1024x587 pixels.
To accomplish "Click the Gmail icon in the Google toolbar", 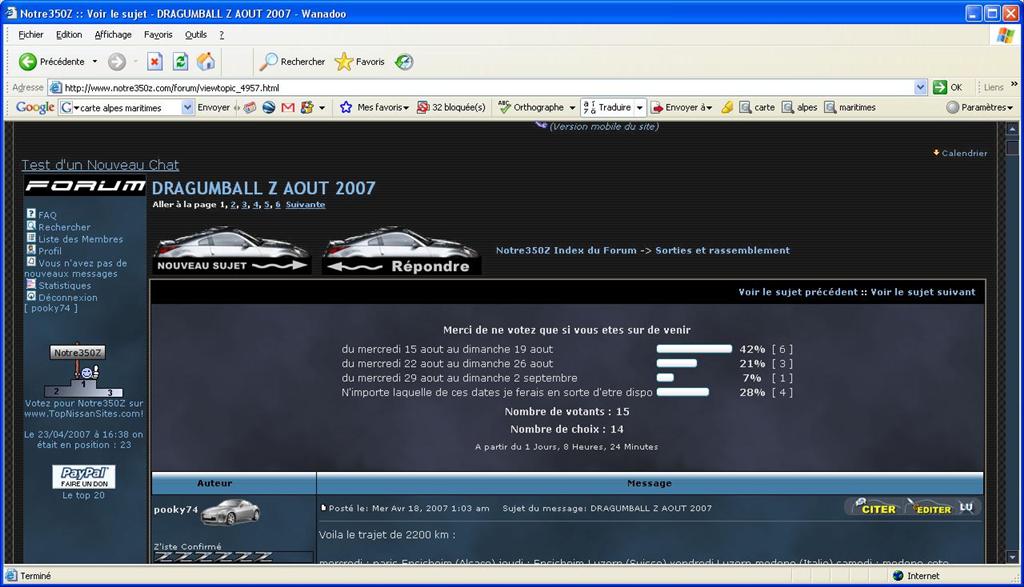I will coord(288,107).
